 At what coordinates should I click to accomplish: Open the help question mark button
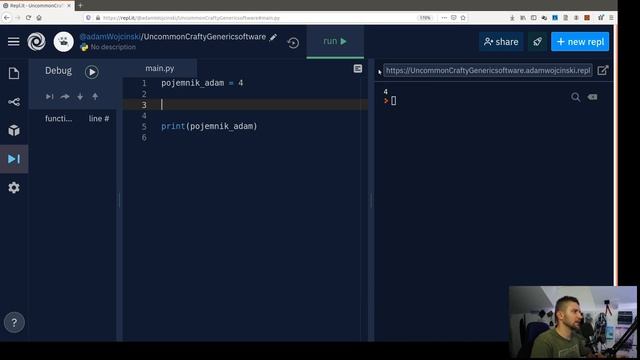click(x=14, y=322)
